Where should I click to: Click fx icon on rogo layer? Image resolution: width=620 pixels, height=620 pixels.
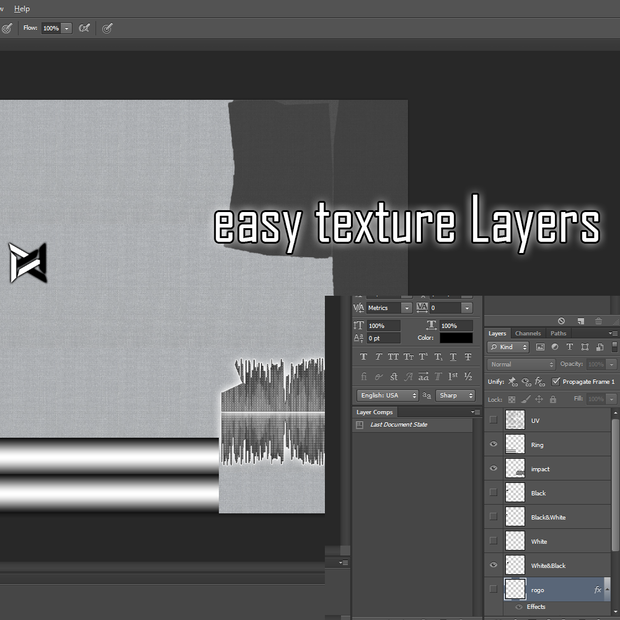coord(597,590)
